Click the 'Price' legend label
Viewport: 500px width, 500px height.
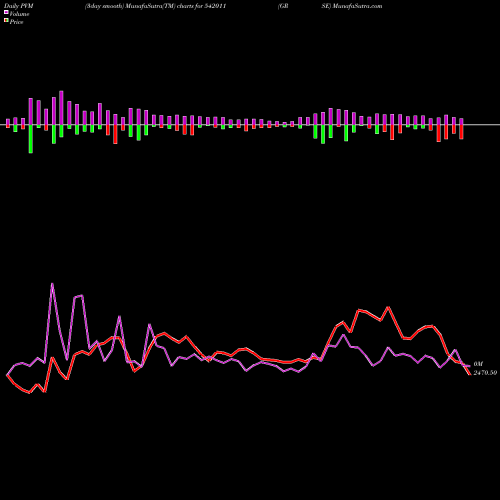coord(16,22)
